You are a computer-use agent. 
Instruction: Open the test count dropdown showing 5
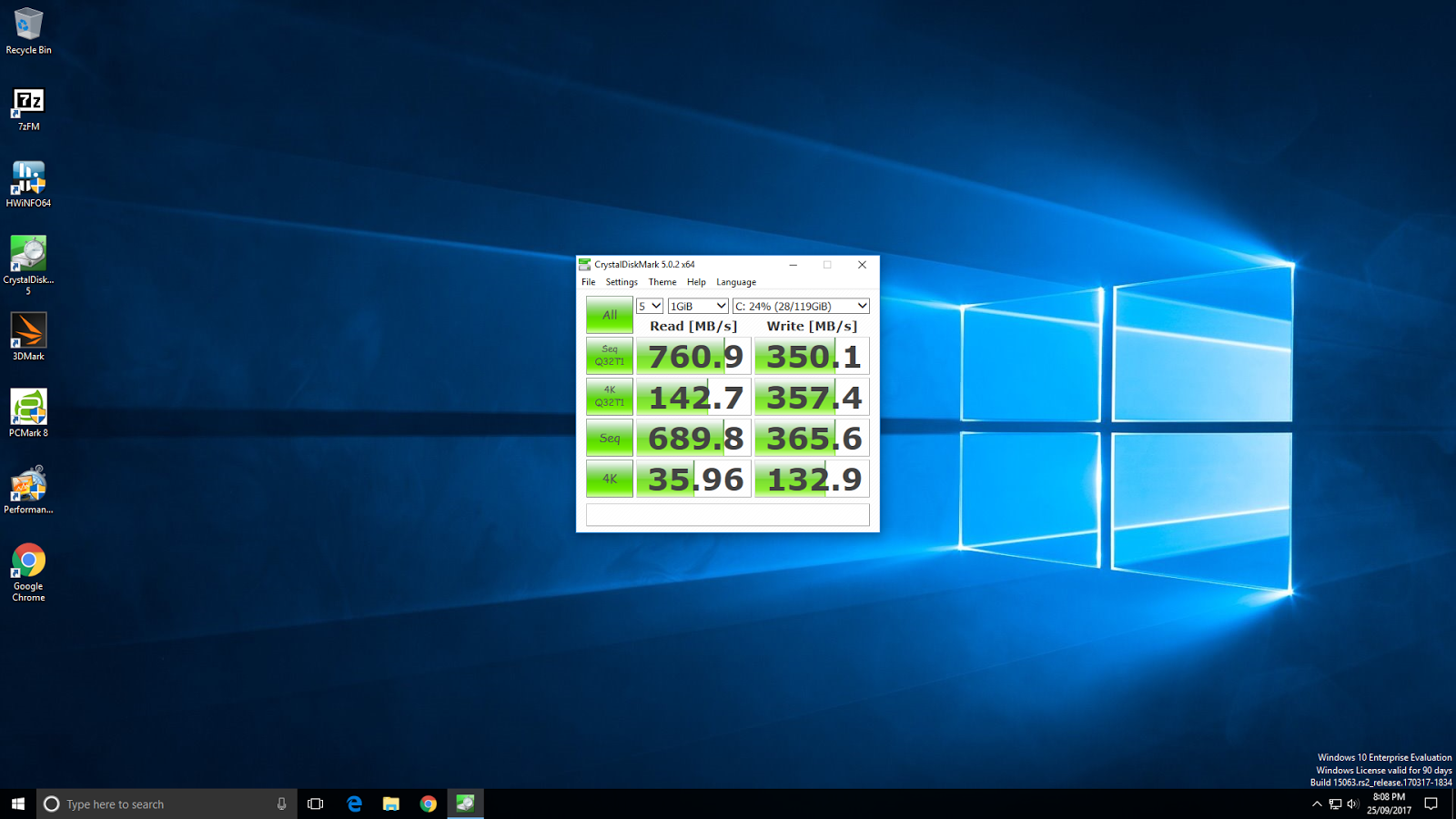click(650, 306)
